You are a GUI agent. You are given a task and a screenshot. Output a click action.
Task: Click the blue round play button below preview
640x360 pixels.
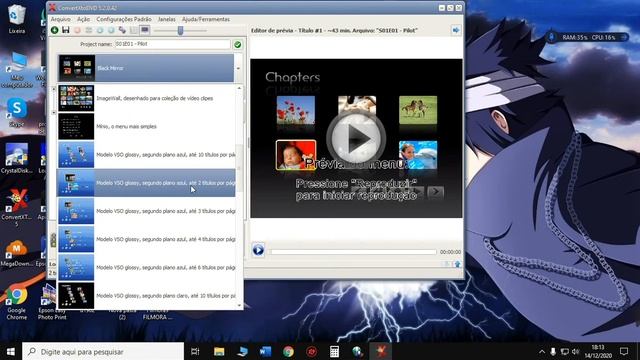point(258,250)
